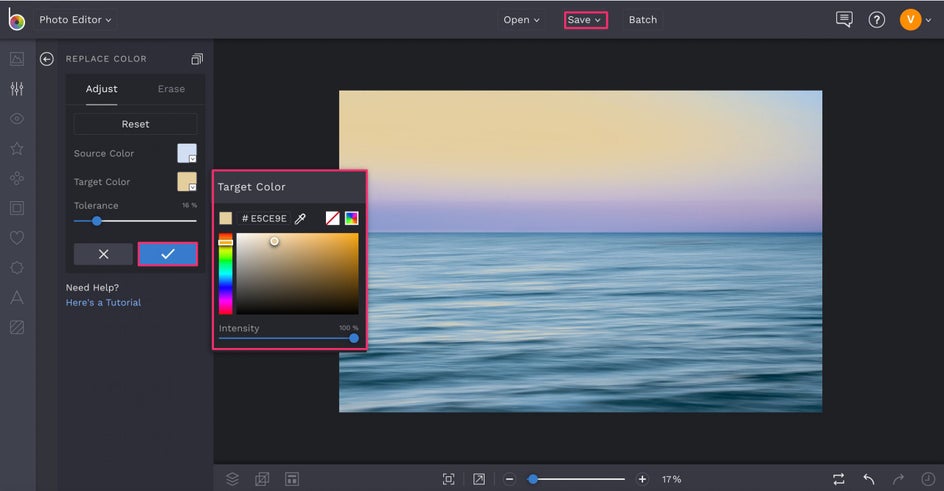Expand the Save dropdown menu
944x491 pixels.
click(585, 20)
